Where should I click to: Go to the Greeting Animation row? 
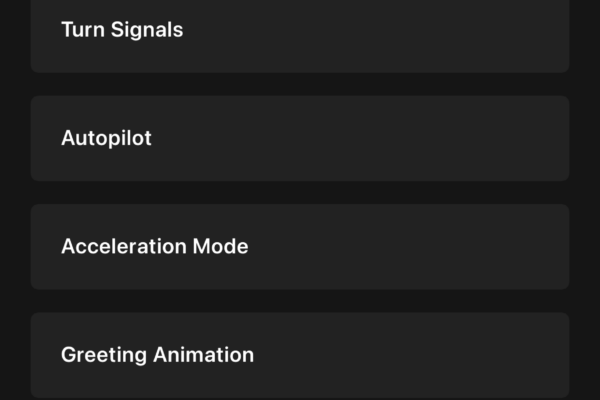click(x=300, y=354)
